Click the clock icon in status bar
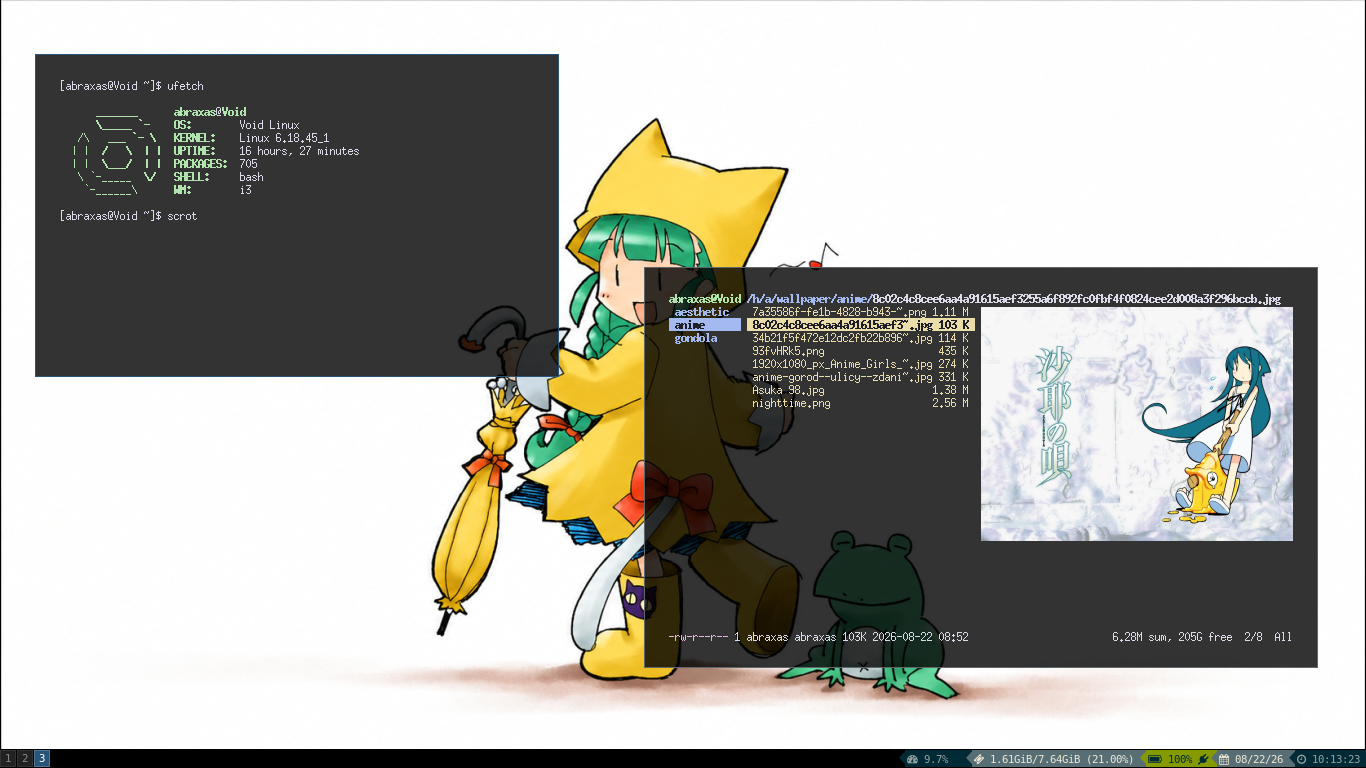The image size is (1366, 768). point(1301,759)
